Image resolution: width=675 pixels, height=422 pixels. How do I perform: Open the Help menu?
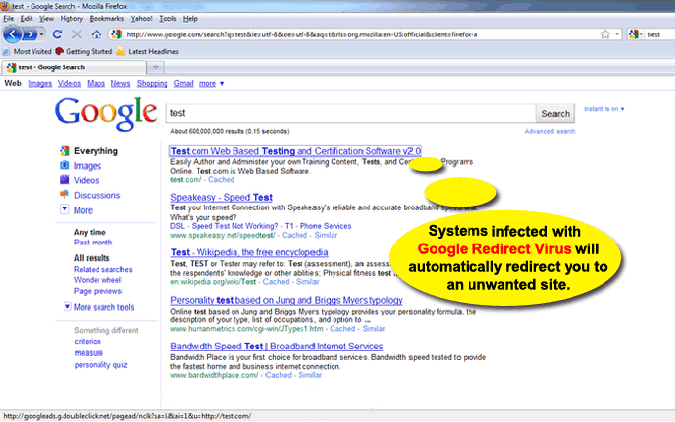[190, 19]
